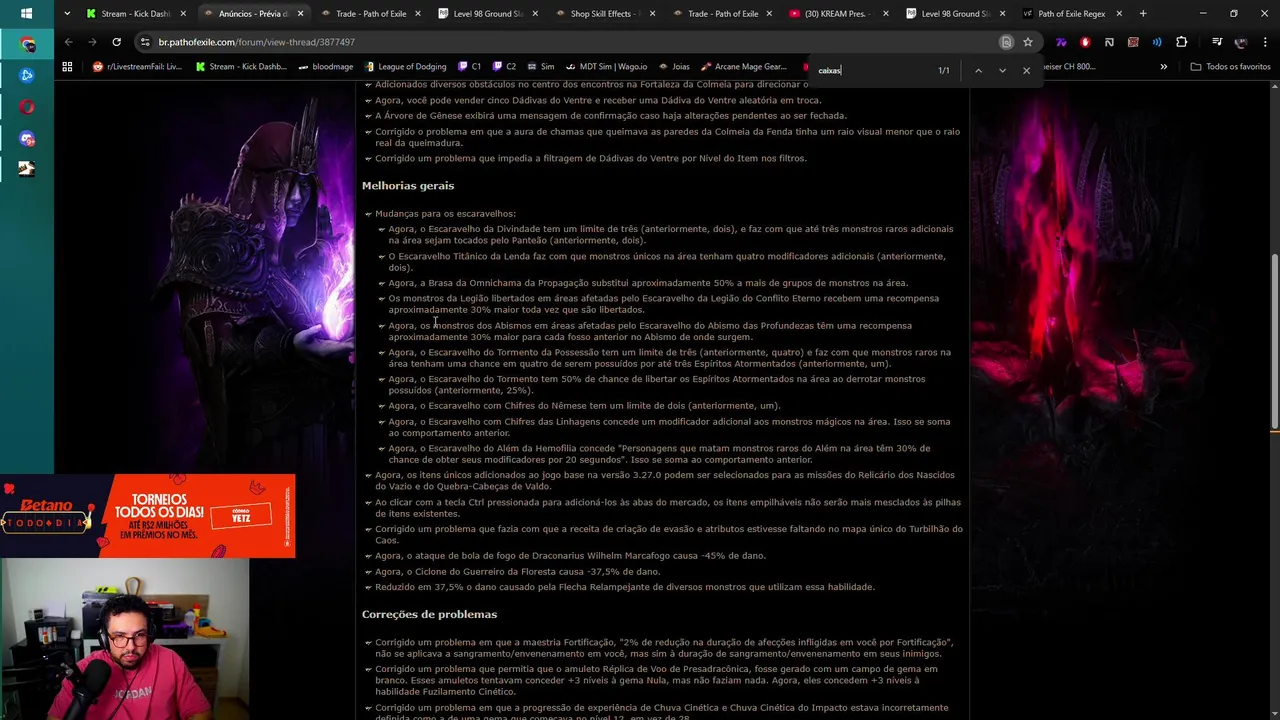Open the r/LivestreamFail bookmark
1280x720 pixels.
click(x=137, y=67)
